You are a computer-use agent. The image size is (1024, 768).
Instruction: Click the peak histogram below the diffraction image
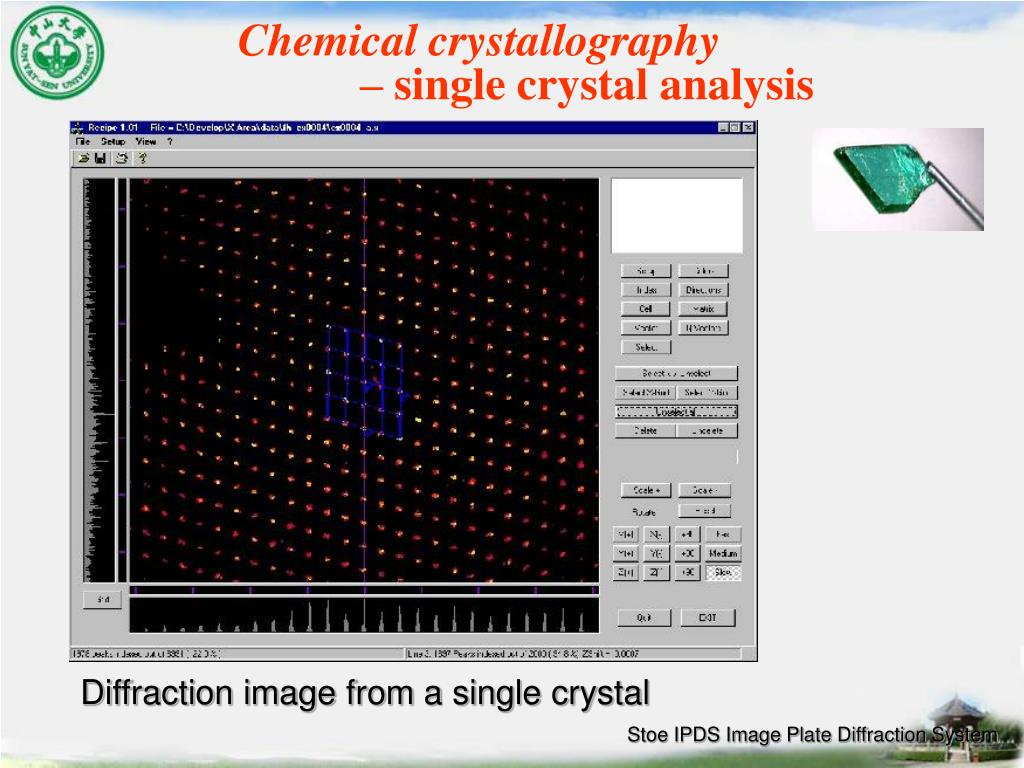click(x=364, y=615)
